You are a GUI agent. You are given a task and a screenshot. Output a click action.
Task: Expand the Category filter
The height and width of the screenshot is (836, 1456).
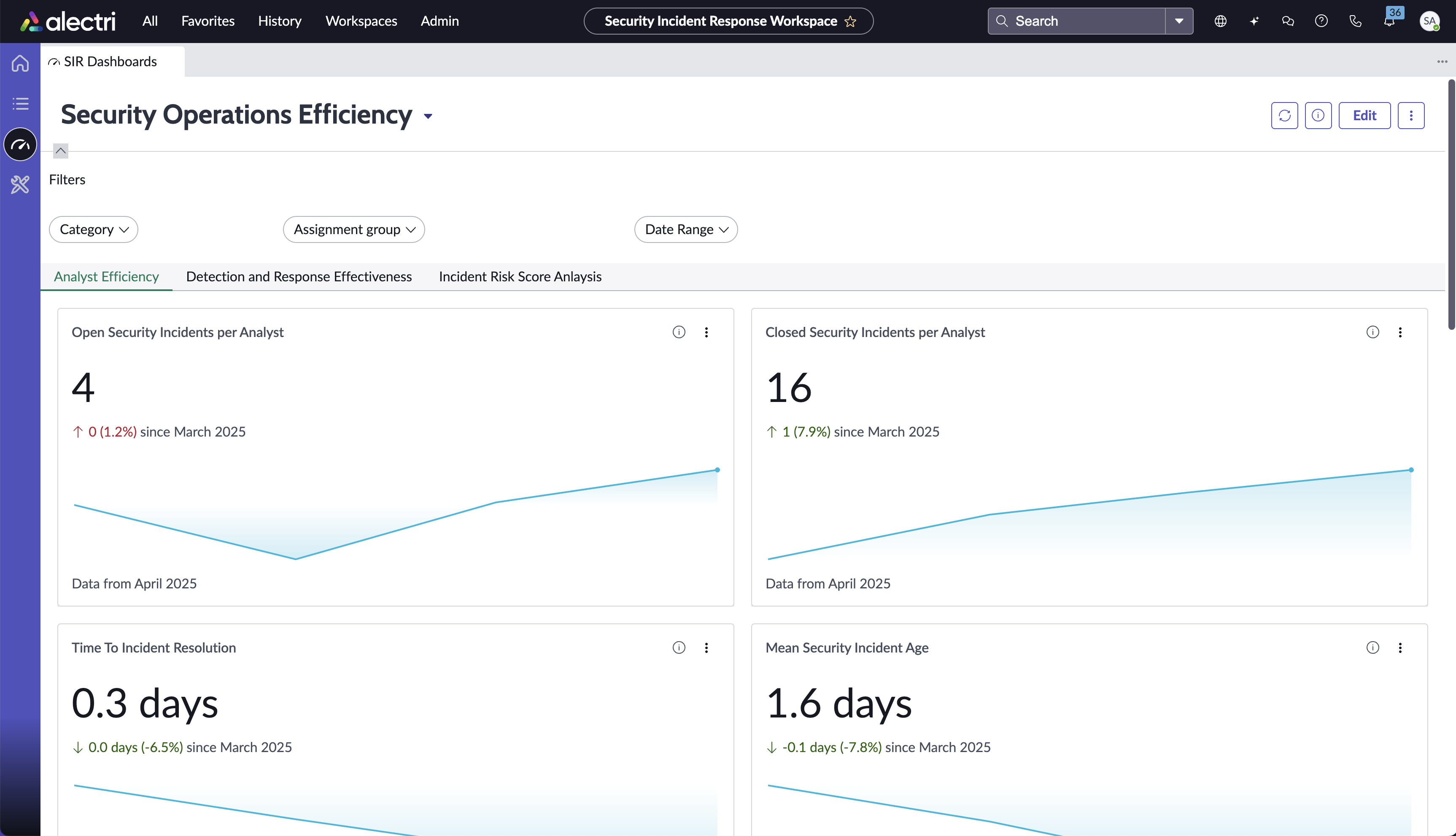click(94, 229)
